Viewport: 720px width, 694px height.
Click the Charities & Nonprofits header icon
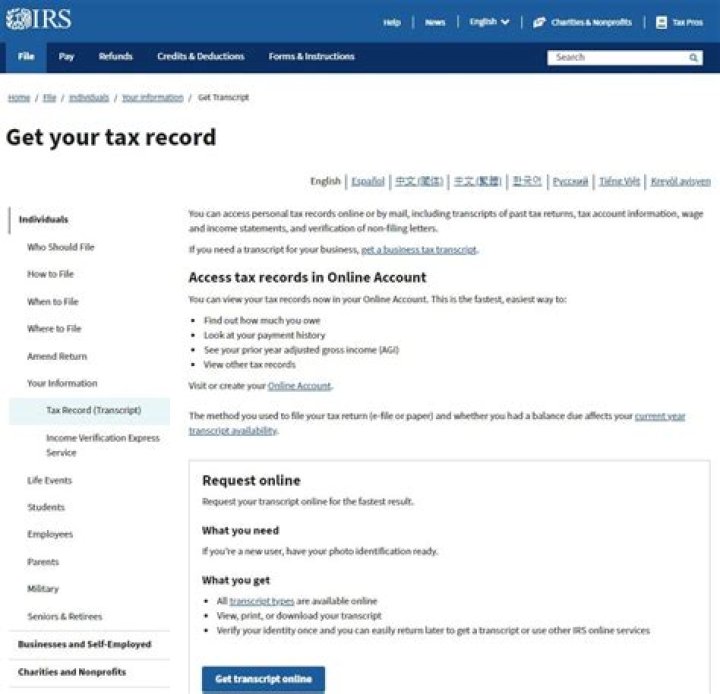(x=539, y=22)
